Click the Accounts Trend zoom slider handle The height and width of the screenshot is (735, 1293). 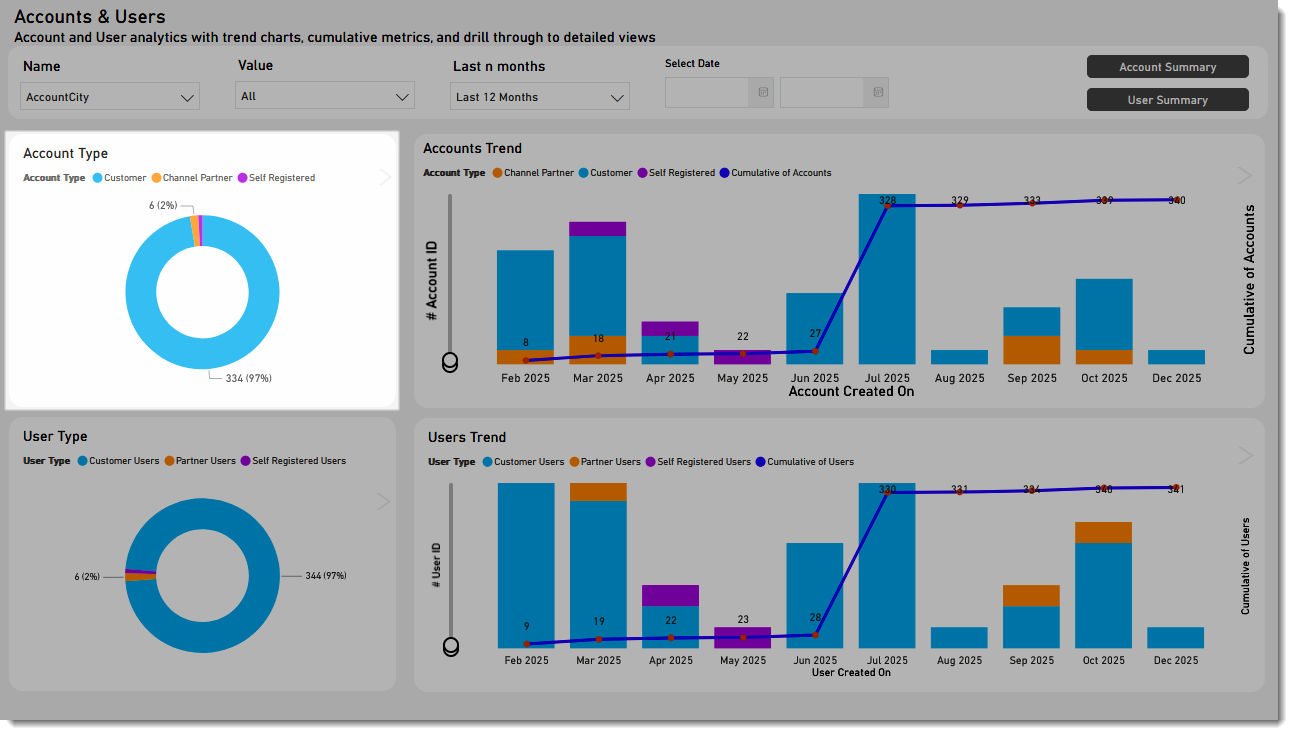[x=450, y=362]
